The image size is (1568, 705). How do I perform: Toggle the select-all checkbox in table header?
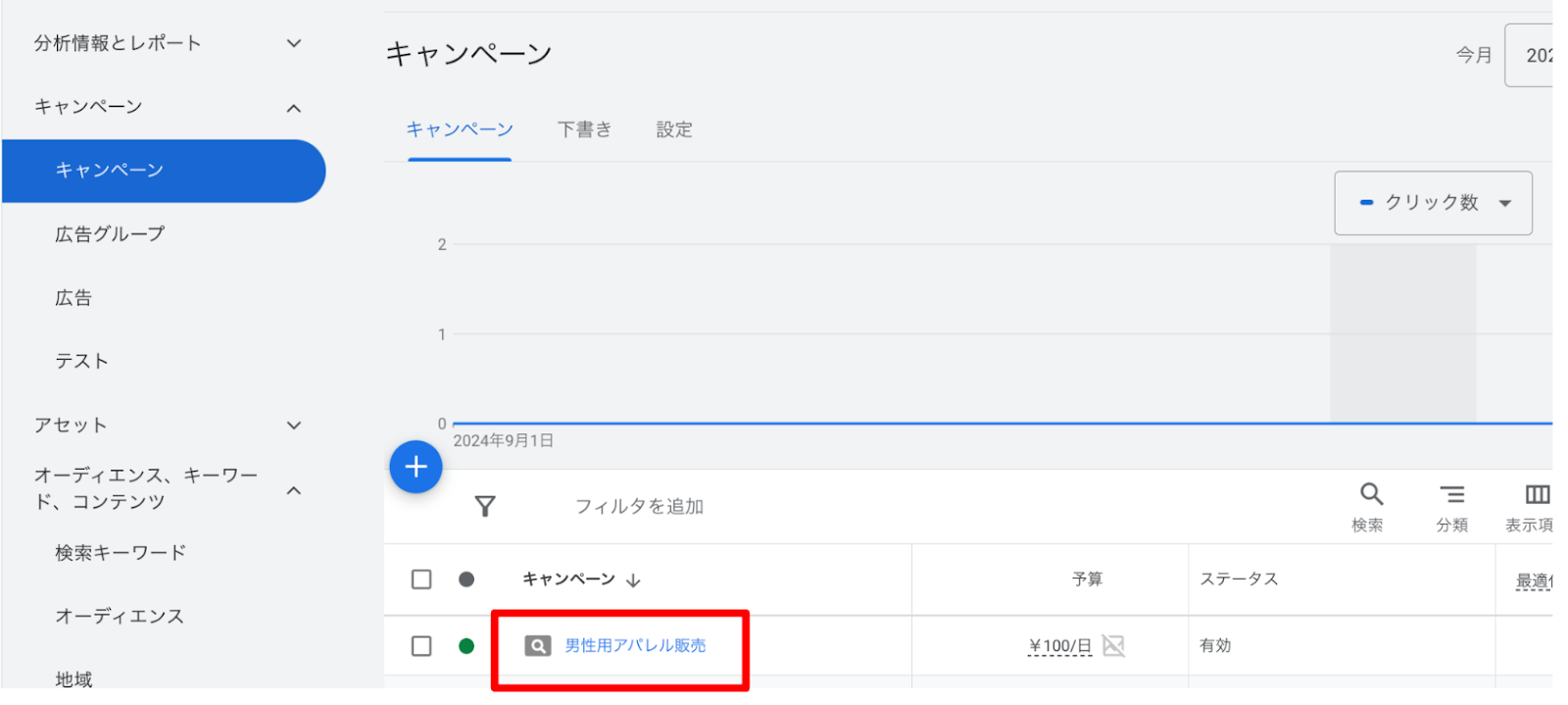[x=421, y=579]
